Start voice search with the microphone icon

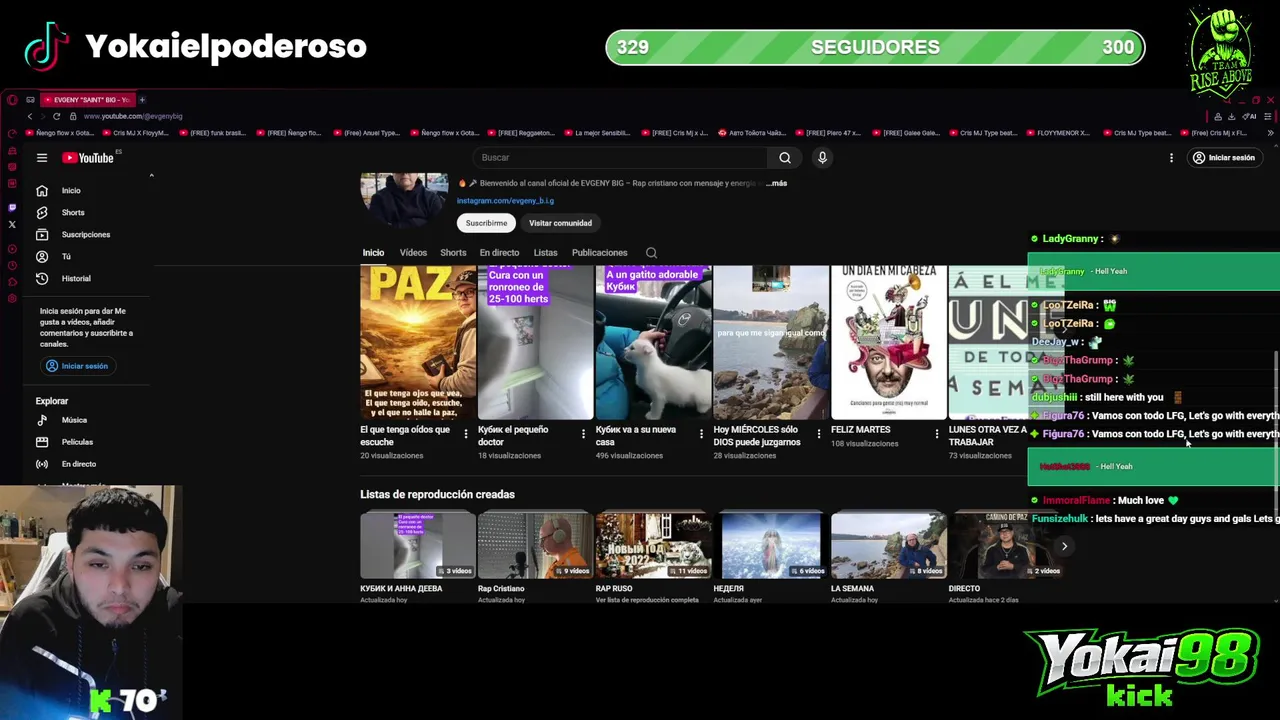click(822, 157)
